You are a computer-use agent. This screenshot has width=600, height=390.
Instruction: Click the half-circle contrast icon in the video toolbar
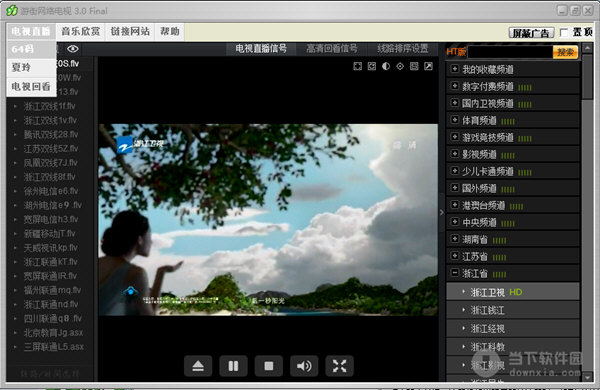[386, 66]
